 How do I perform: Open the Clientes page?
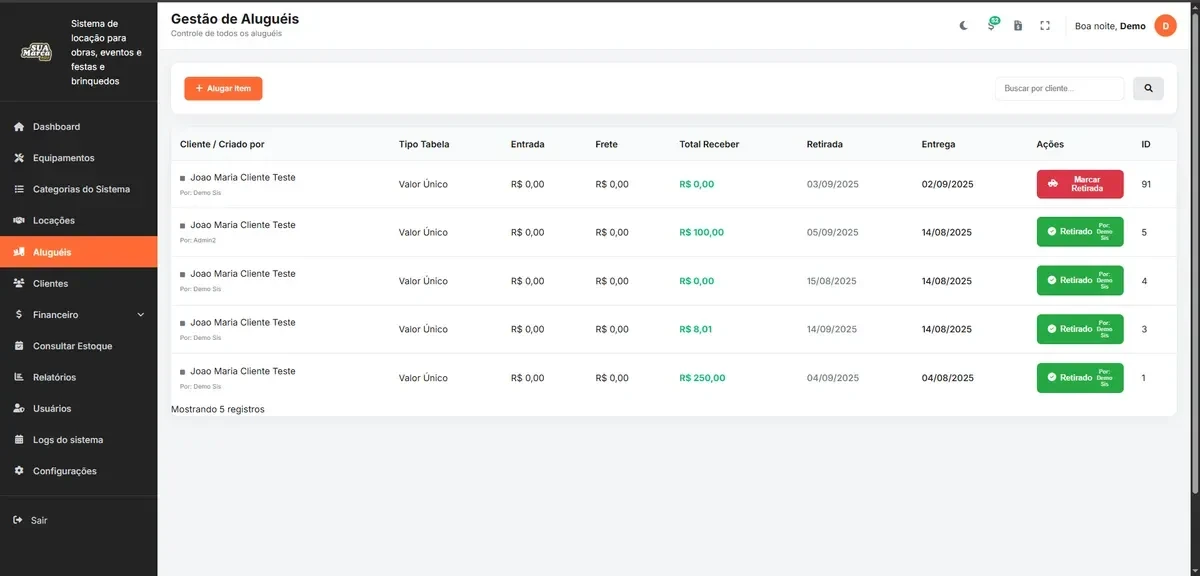click(x=78, y=284)
